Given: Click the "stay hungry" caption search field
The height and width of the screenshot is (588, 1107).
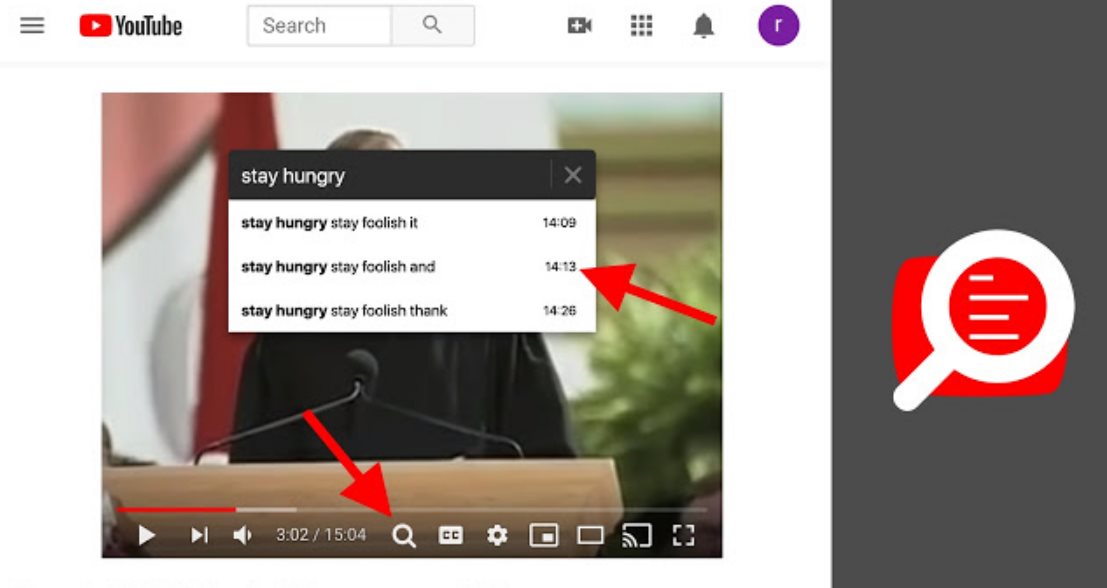Looking at the screenshot, I should (390, 176).
